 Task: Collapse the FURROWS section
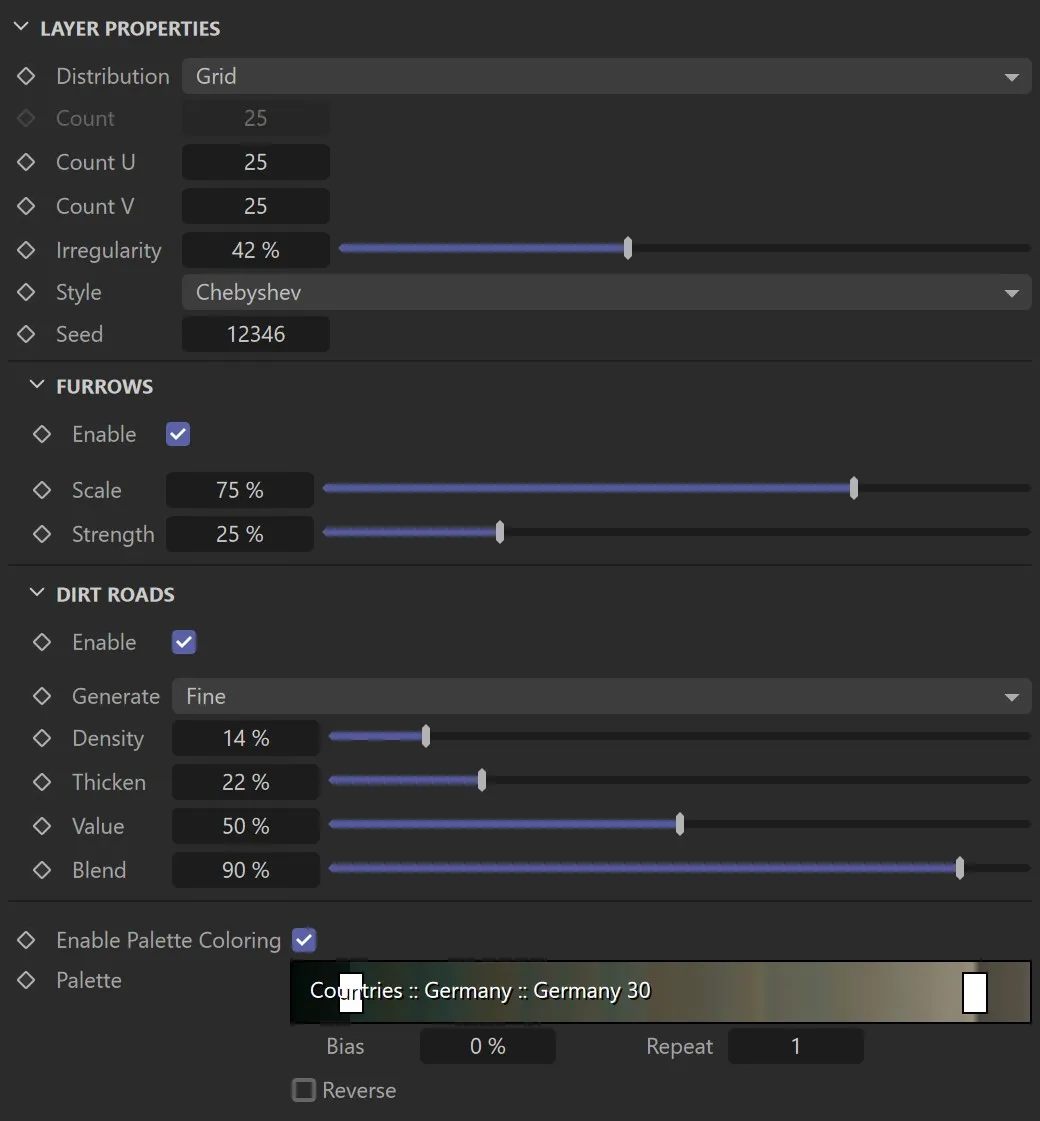36,384
